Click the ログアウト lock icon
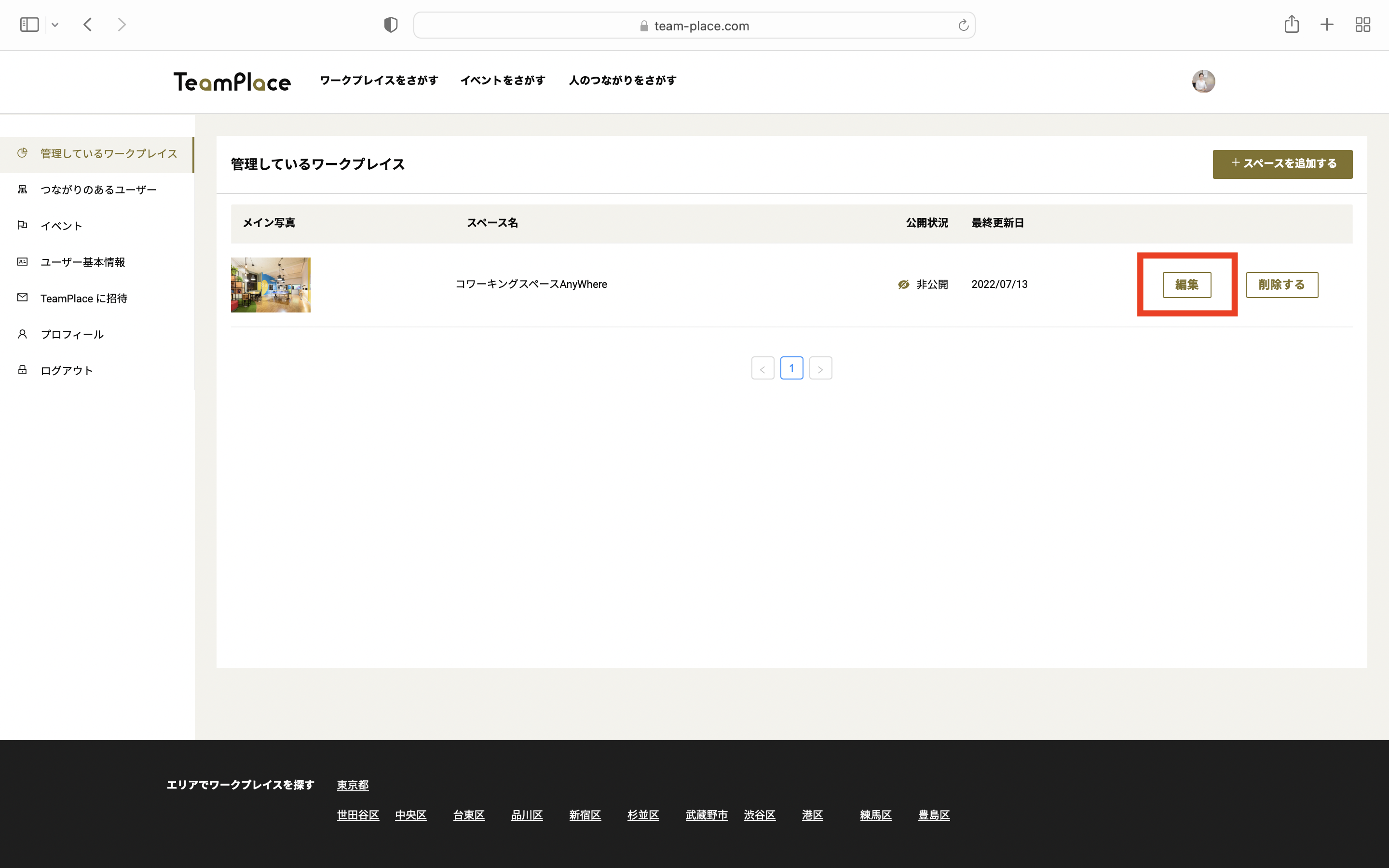 coord(22,370)
